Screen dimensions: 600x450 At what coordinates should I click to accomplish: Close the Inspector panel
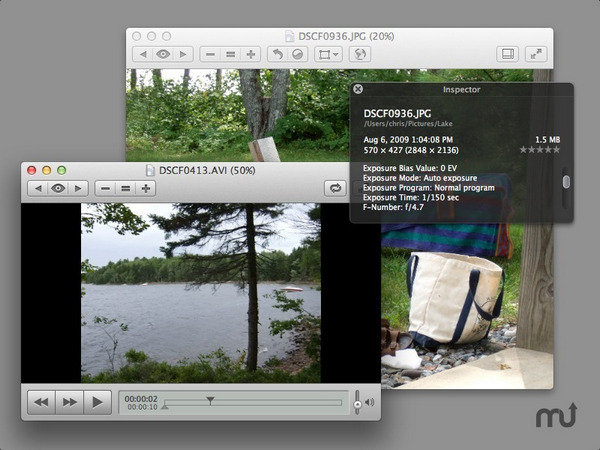pyautogui.click(x=358, y=89)
